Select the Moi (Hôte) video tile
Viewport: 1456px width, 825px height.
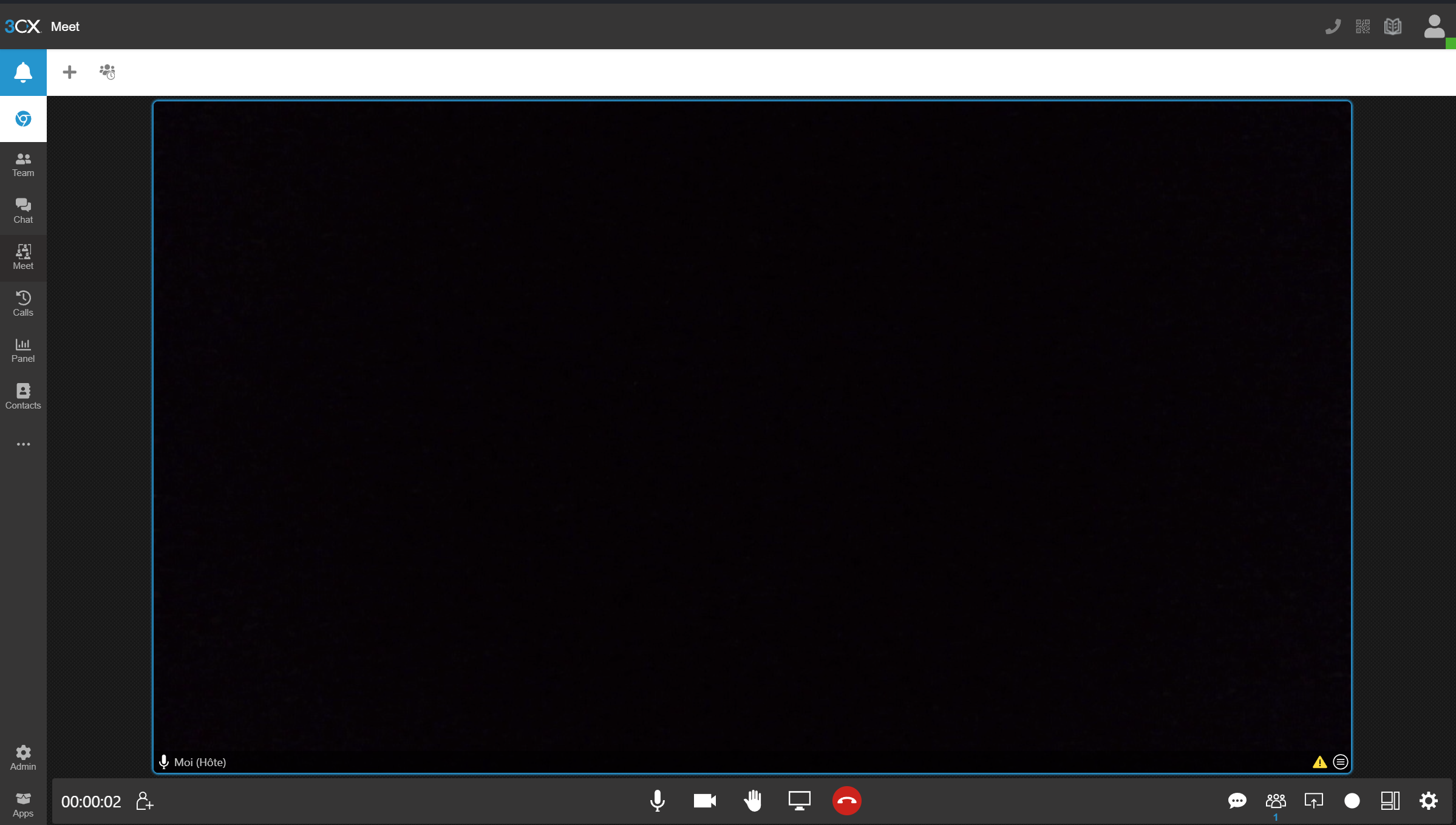pyautogui.click(x=752, y=437)
